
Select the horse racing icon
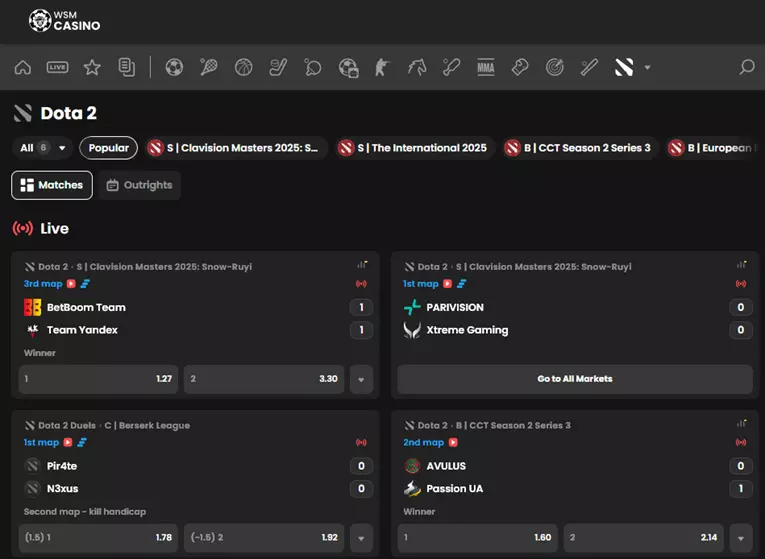417,67
